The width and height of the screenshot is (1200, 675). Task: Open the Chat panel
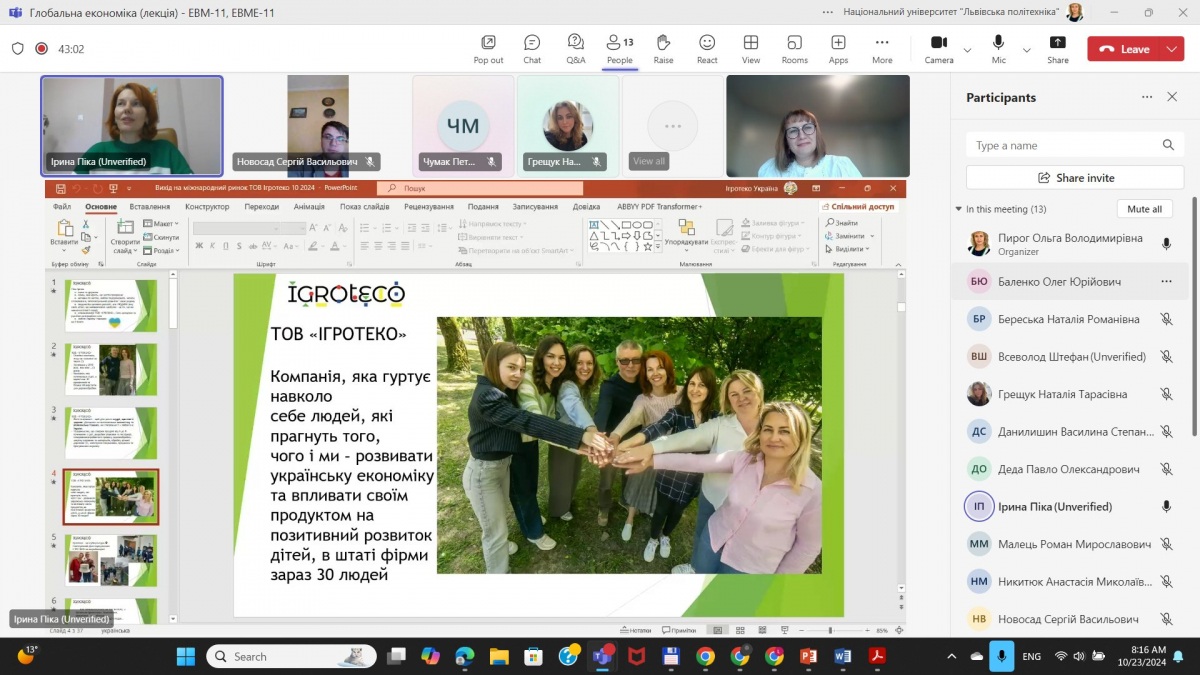point(532,48)
